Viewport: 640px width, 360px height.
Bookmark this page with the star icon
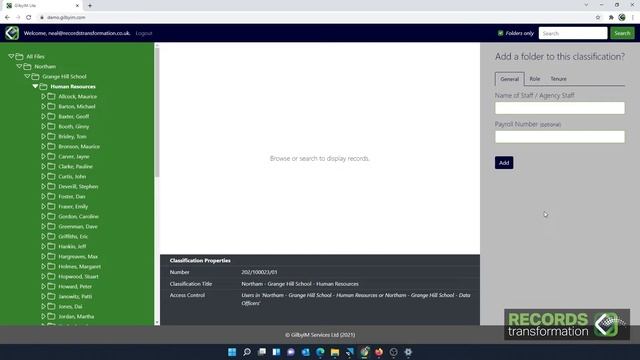pyautogui.click(x=598, y=18)
